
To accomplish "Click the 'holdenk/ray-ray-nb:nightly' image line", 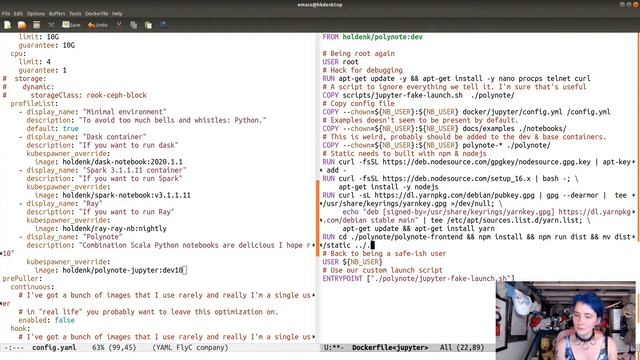I will 100,229.
